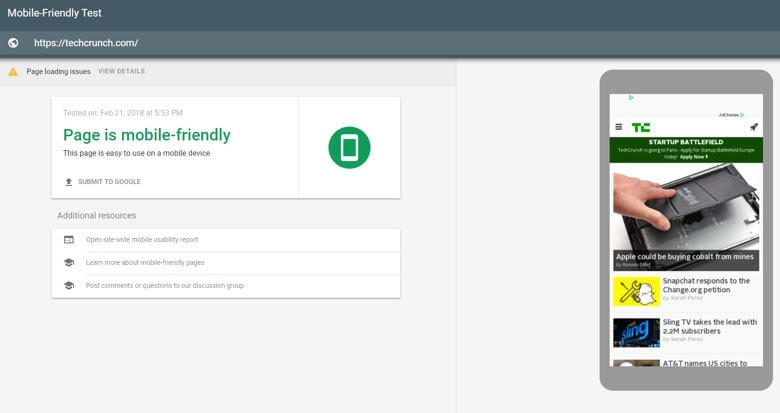Click the Mobile-Friendly Test title
The width and height of the screenshot is (780, 413).
(x=54, y=13)
